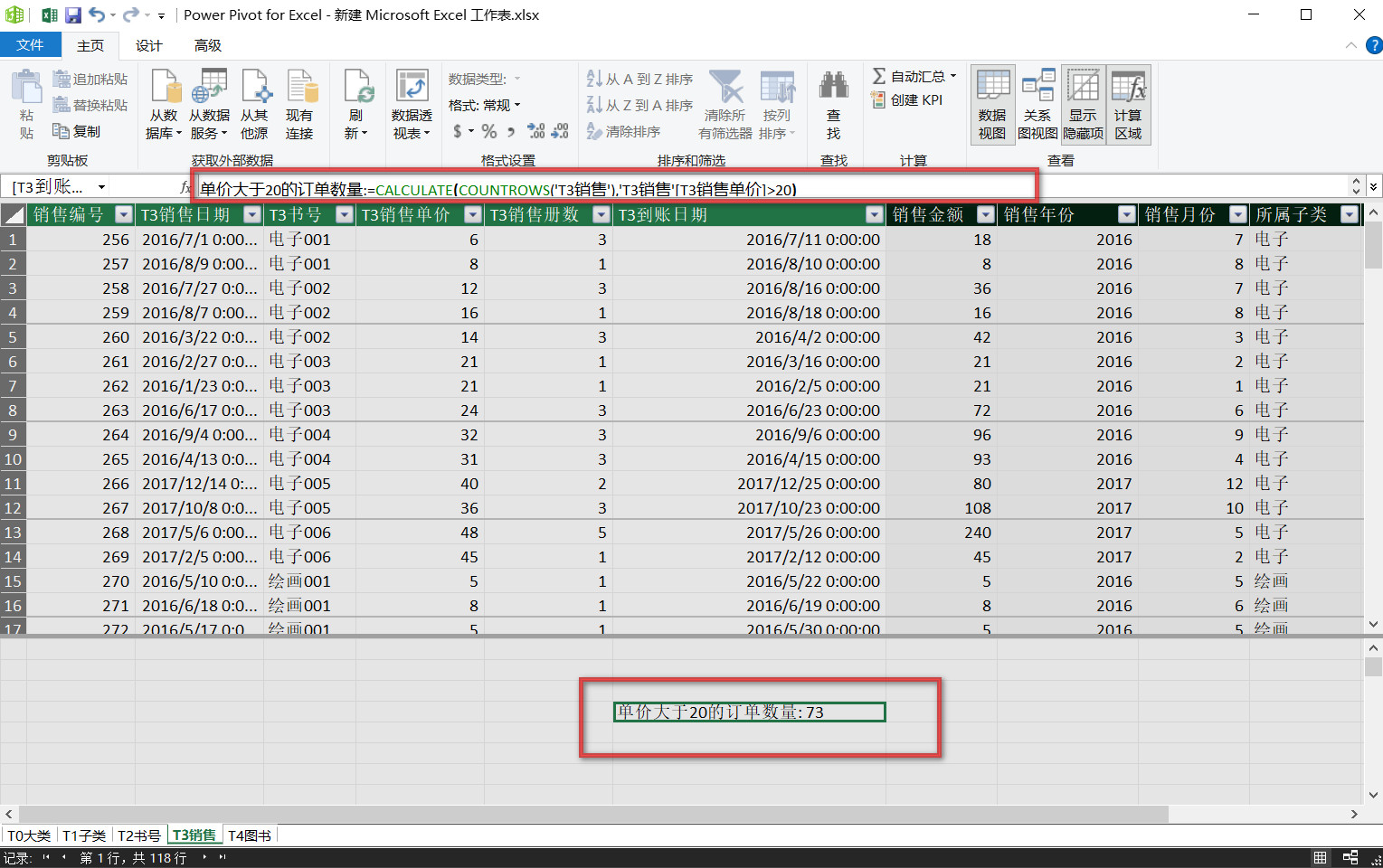The width and height of the screenshot is (1383, 868).
Task: Open the T1子类 sheet tab
Action: (84, 835)
